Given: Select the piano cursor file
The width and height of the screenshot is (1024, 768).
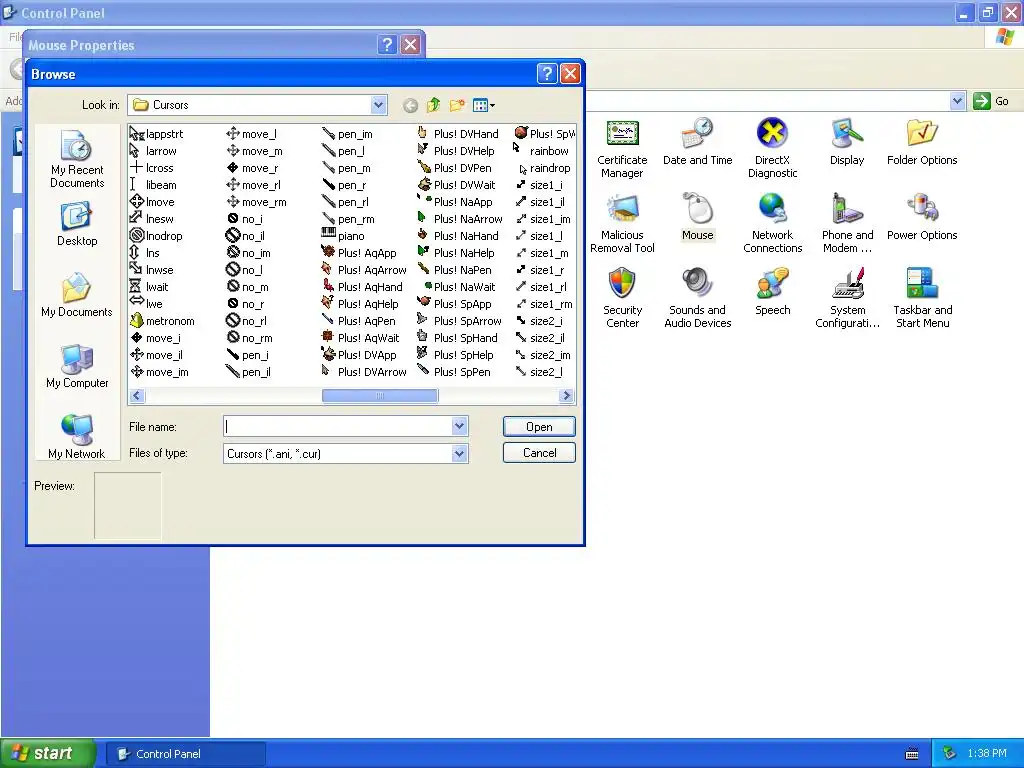Looking at the screenshot, I should (x=343, y=236).
